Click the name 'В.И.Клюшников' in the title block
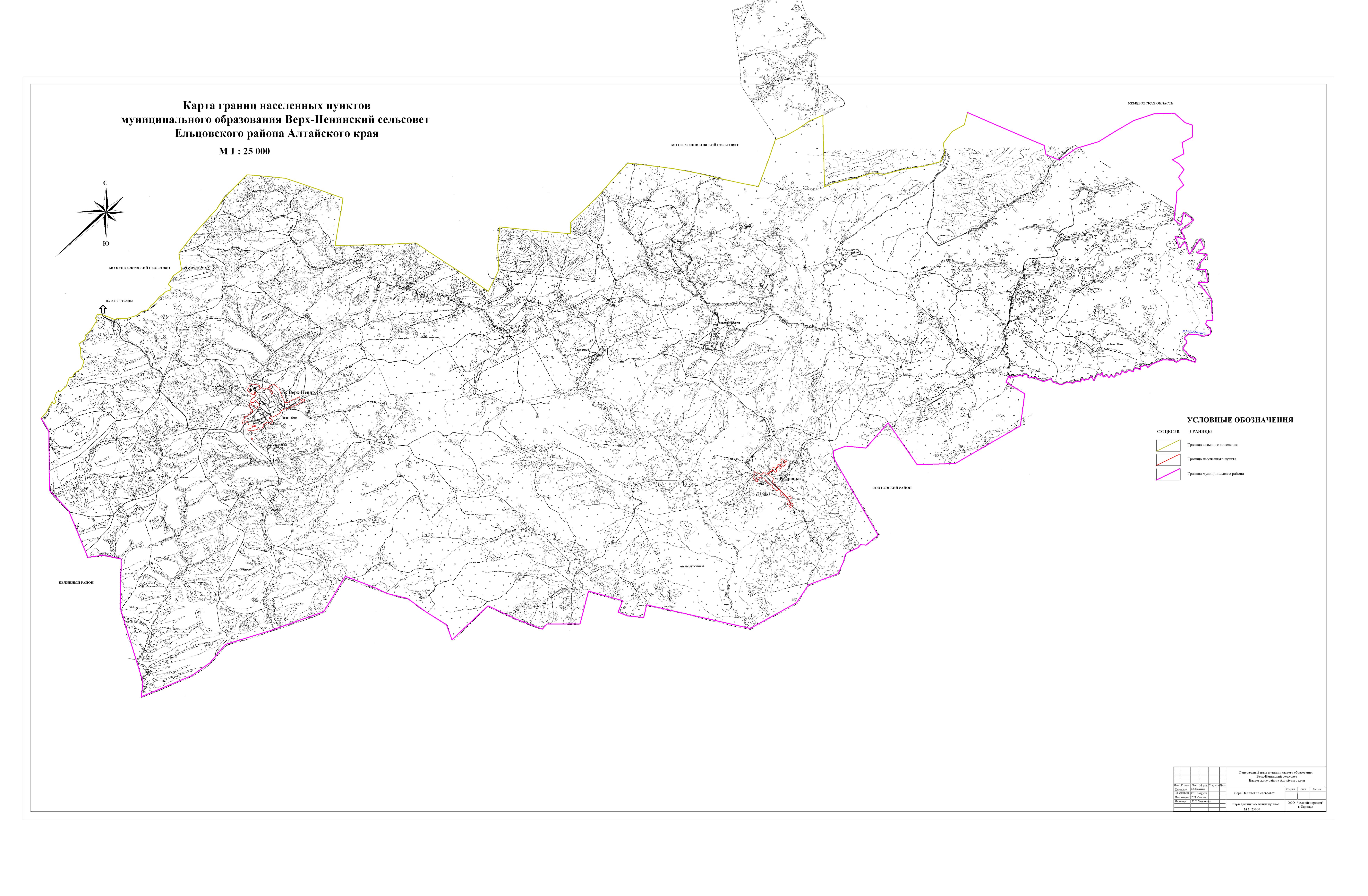This screenshot has width=1368, height=896. tap(1198, 789)
